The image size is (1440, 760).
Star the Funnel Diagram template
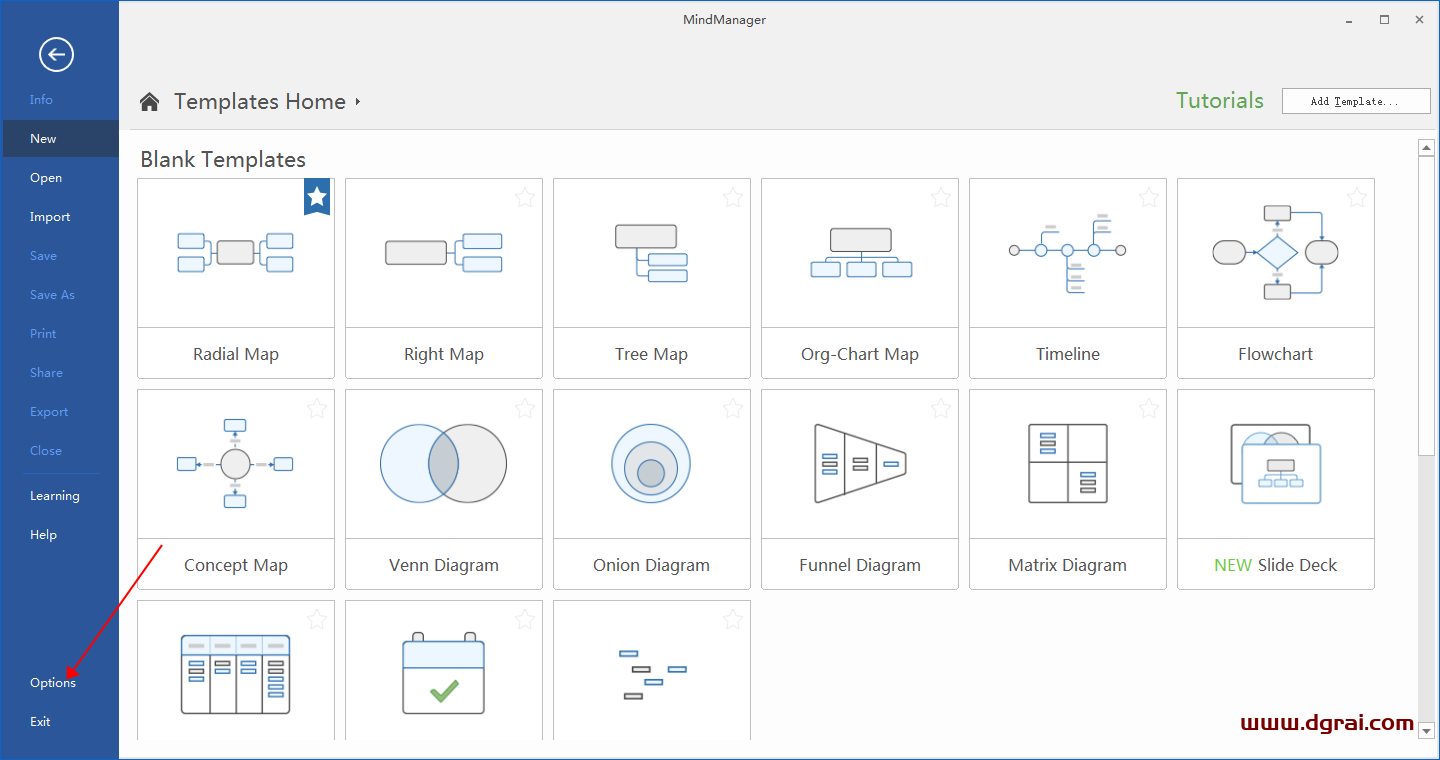941,408
